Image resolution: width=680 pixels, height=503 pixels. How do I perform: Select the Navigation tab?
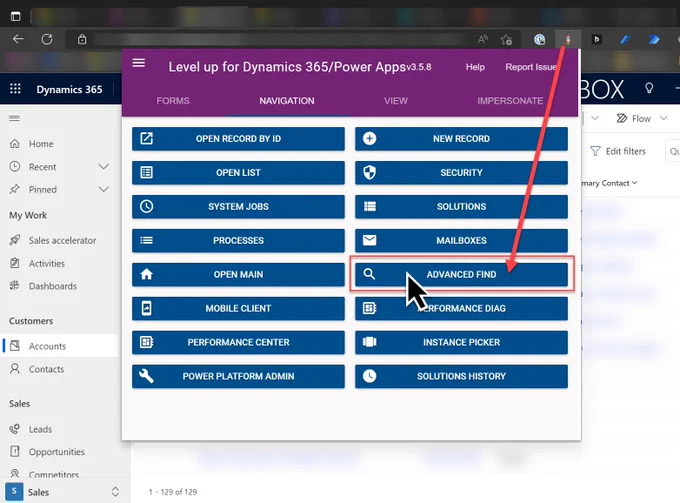[x=287, y=101]
